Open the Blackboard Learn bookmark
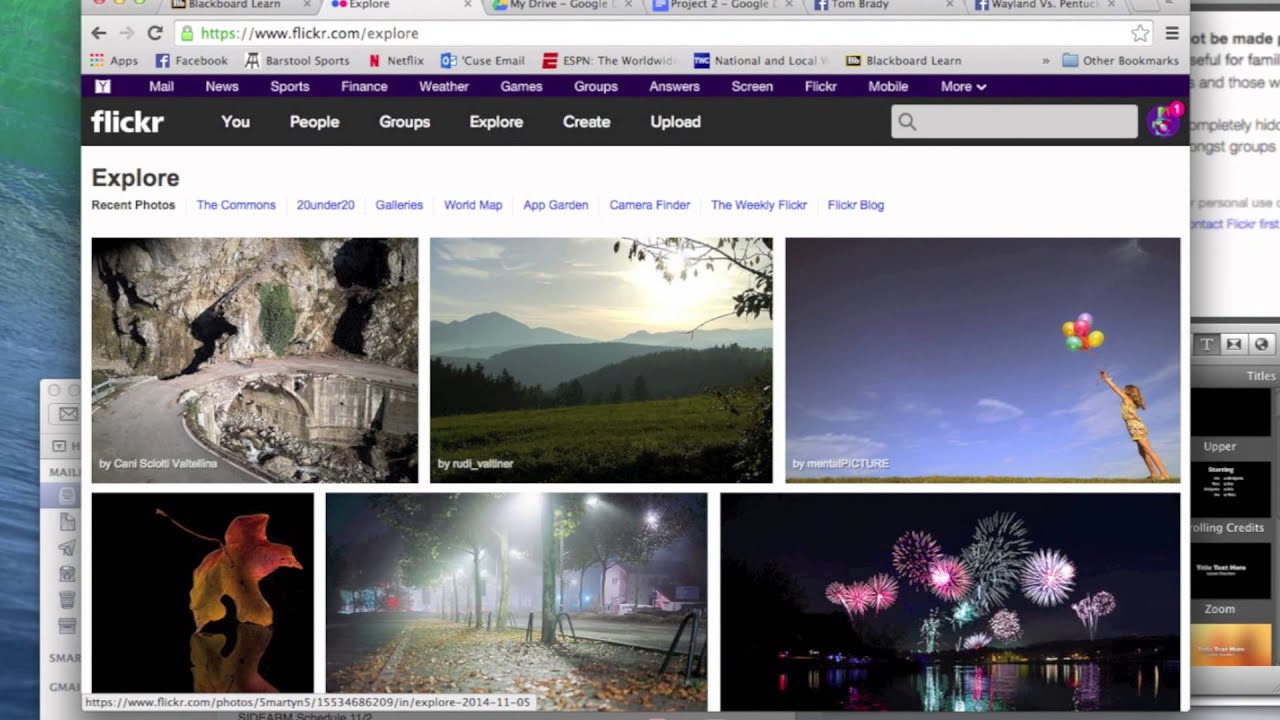This screenshot has height=720, width=1280. [x=903, y=61]
